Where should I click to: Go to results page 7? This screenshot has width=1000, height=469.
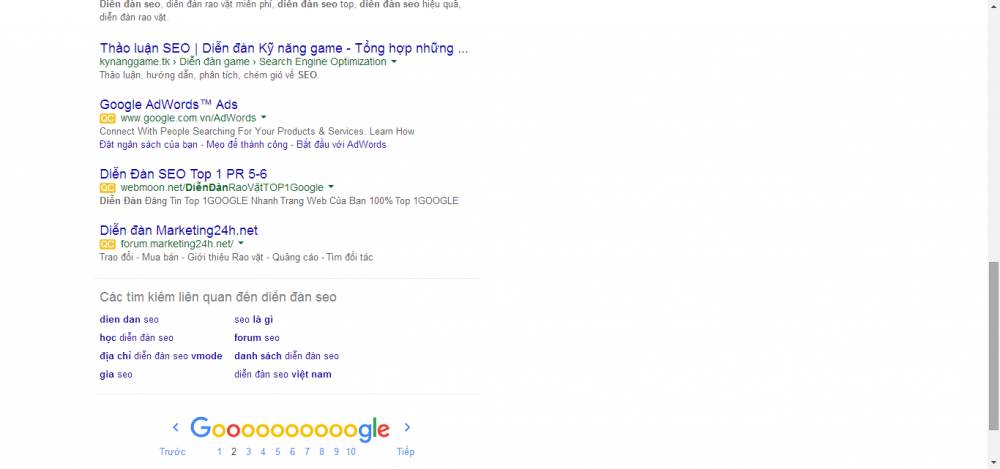[307, 452]
